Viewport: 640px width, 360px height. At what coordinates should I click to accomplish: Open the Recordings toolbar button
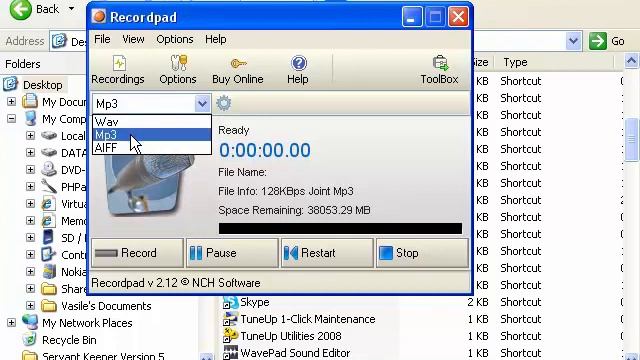click(118, 70)
